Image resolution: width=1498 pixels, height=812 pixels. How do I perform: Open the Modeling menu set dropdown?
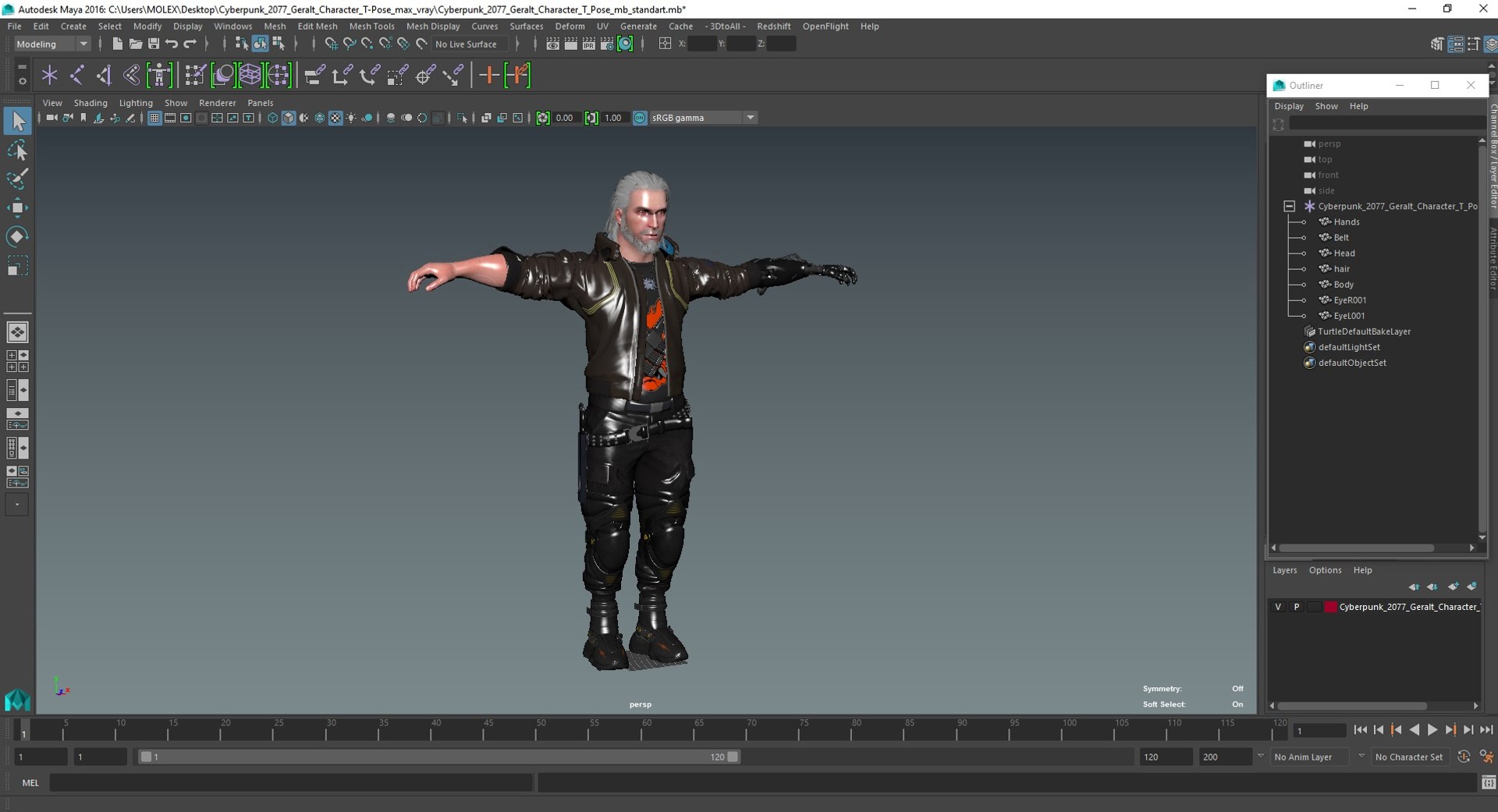click(52, 44)
